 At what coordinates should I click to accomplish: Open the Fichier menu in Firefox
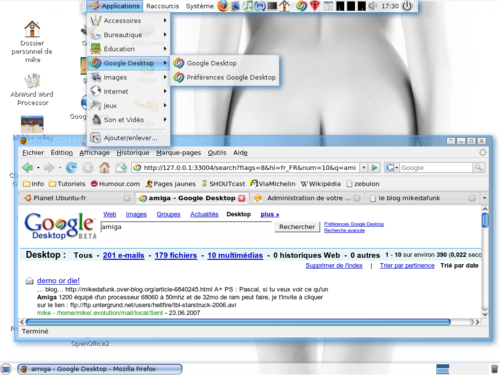point(33,153)
